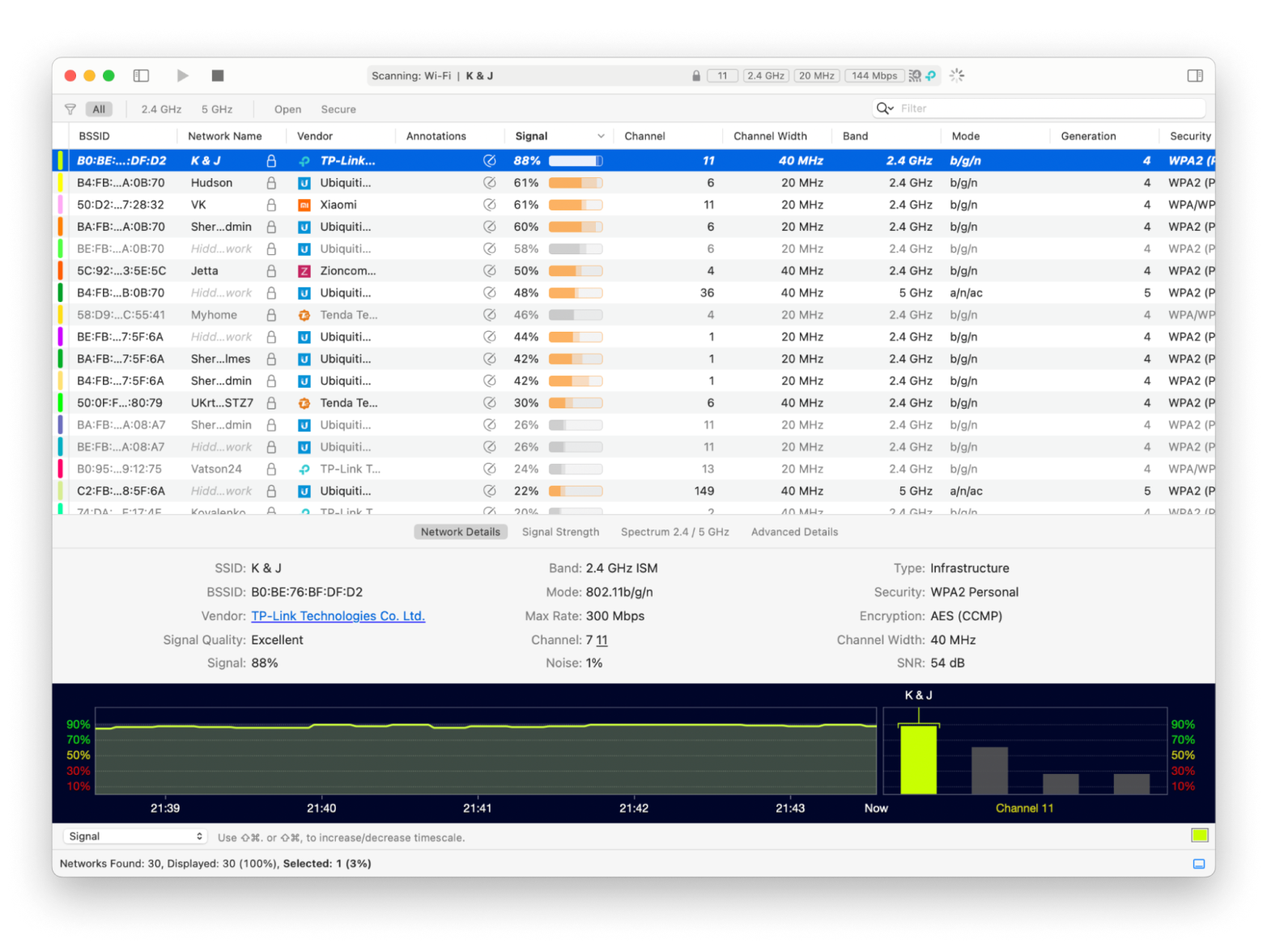Click the lock icon in Jetta row
This screenshot has width=1263, height=952.
(x=271, y=270)
